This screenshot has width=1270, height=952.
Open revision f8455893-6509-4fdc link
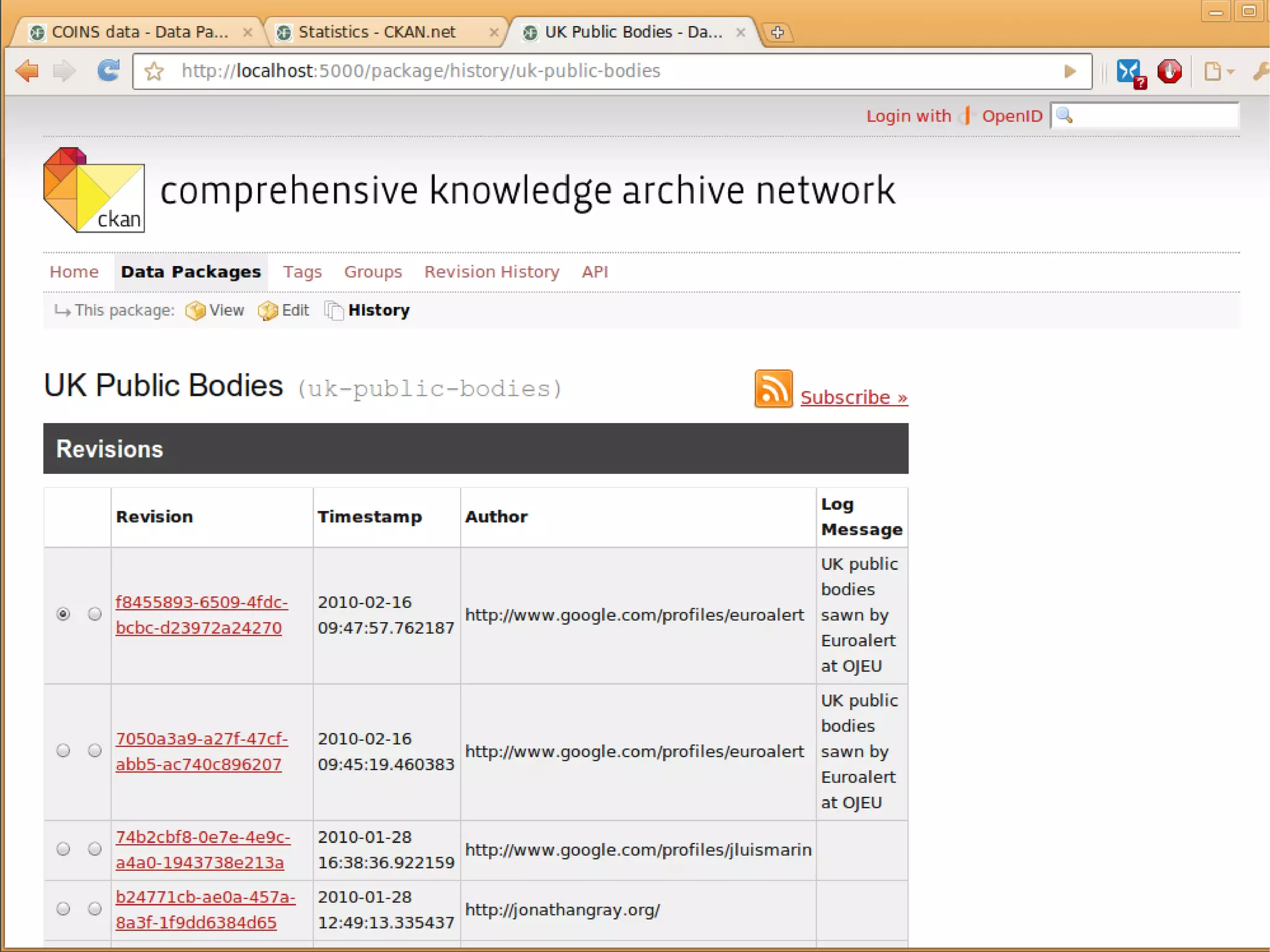[x=202, y=615]
